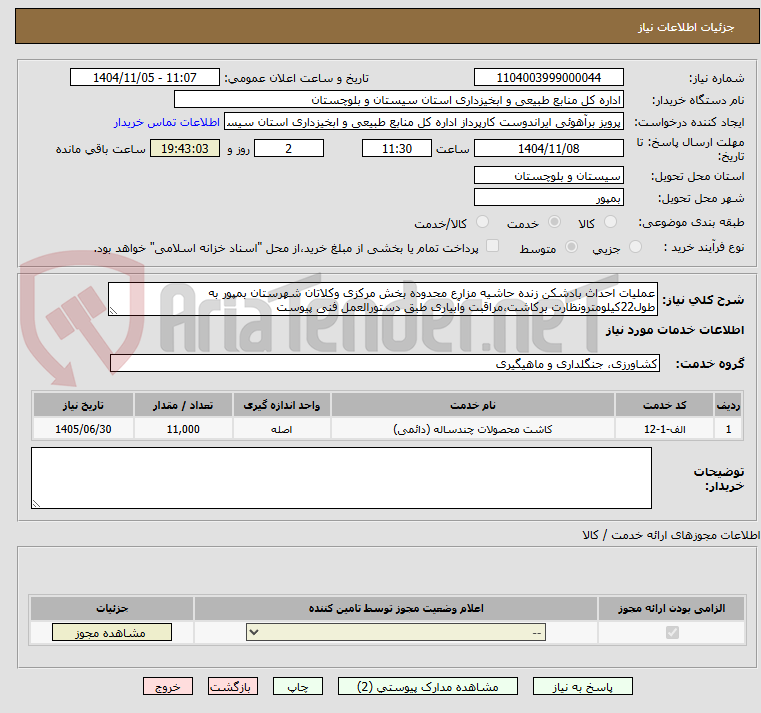The height and width of the screenshot is (713, 761).
Task: Click the resize handle of توضیحات خریدار box
Action: tap(36, 504)
